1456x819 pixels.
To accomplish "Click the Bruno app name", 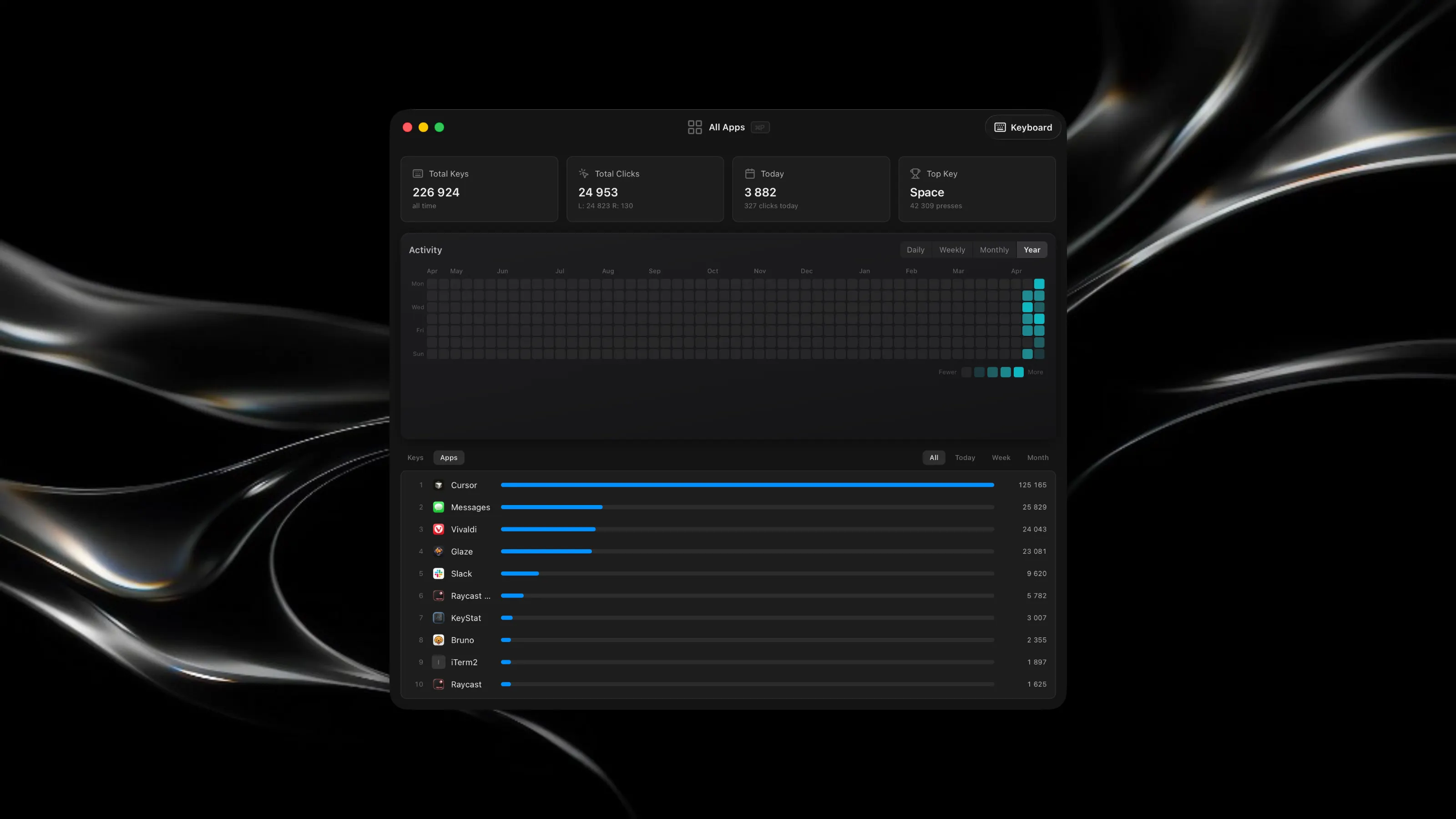I will (462, 640).
